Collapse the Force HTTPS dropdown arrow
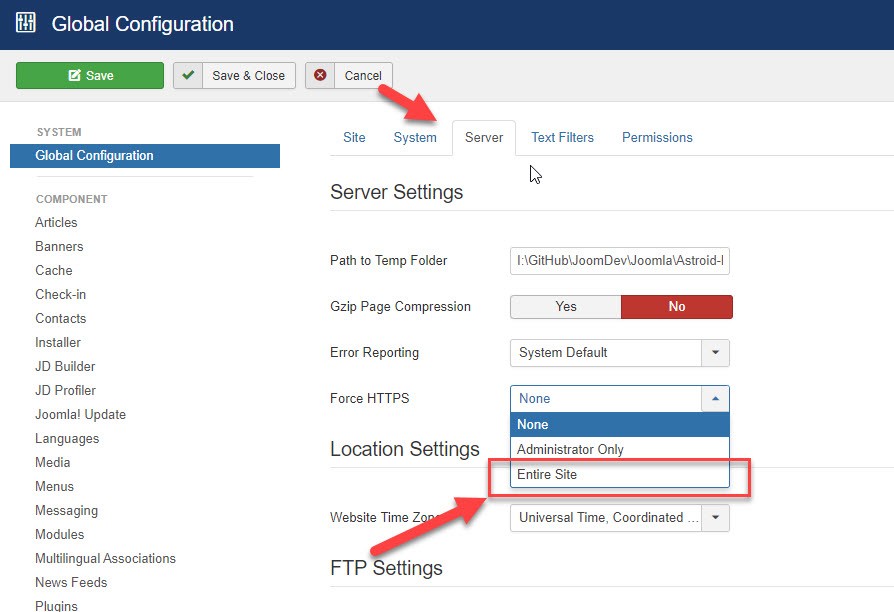The height and width of the screenshot is (612, 894). pos(716,398)
